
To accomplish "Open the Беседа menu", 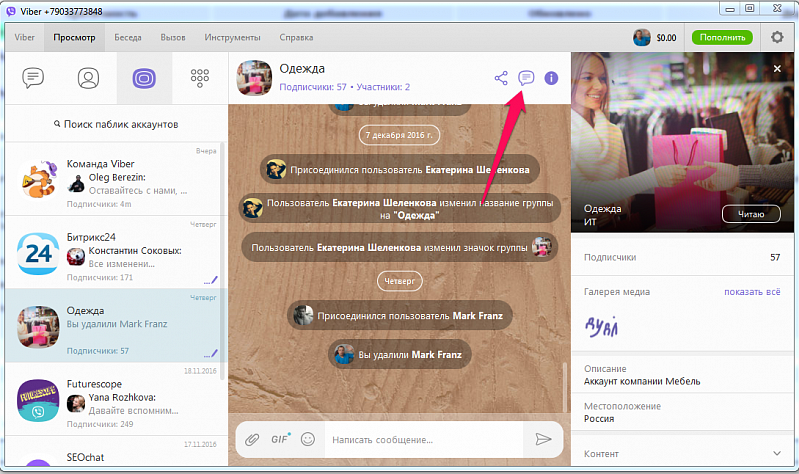I will coord(128,37).
